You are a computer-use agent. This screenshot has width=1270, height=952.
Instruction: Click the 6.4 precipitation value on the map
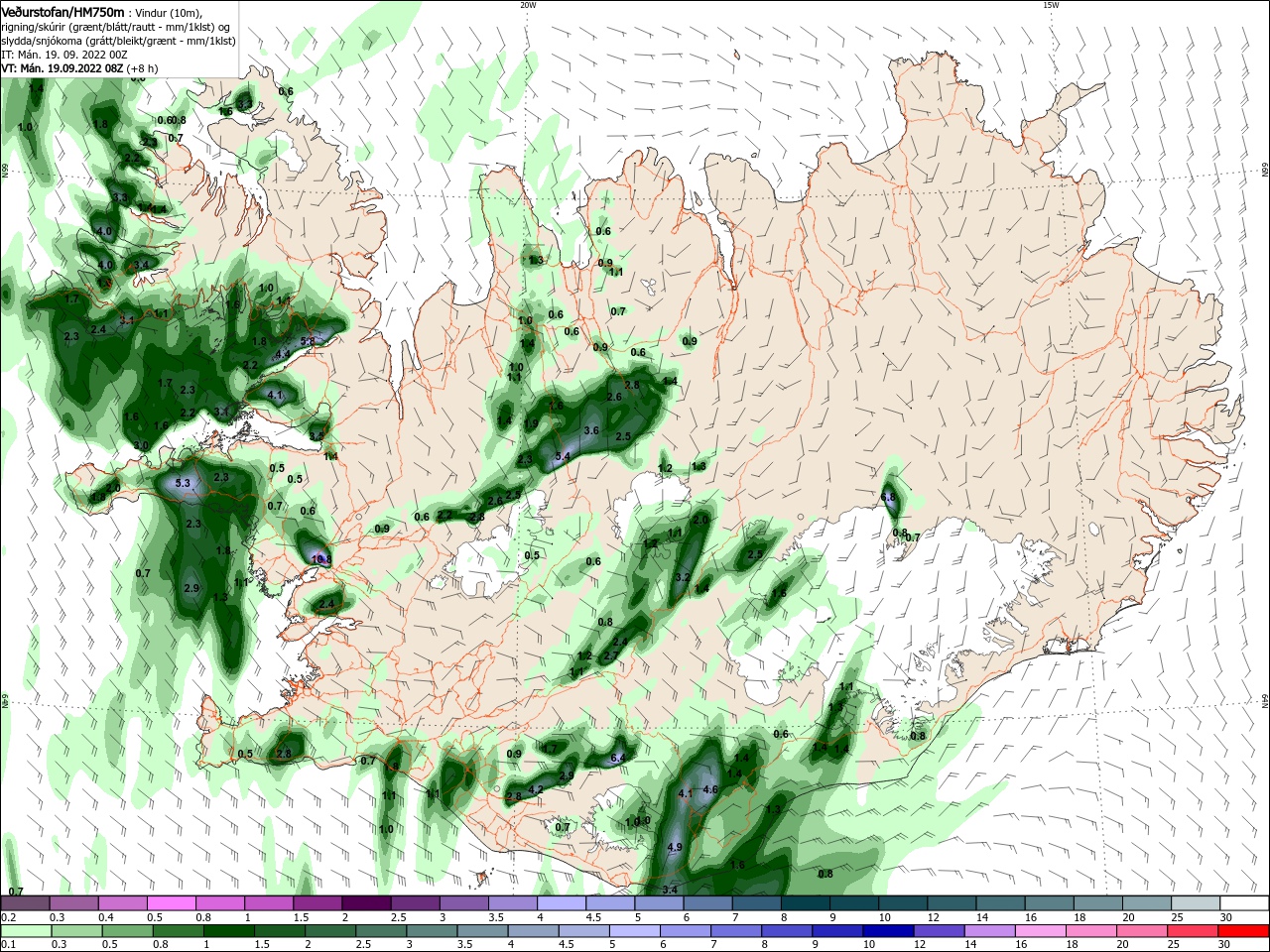tap(617, 758)
